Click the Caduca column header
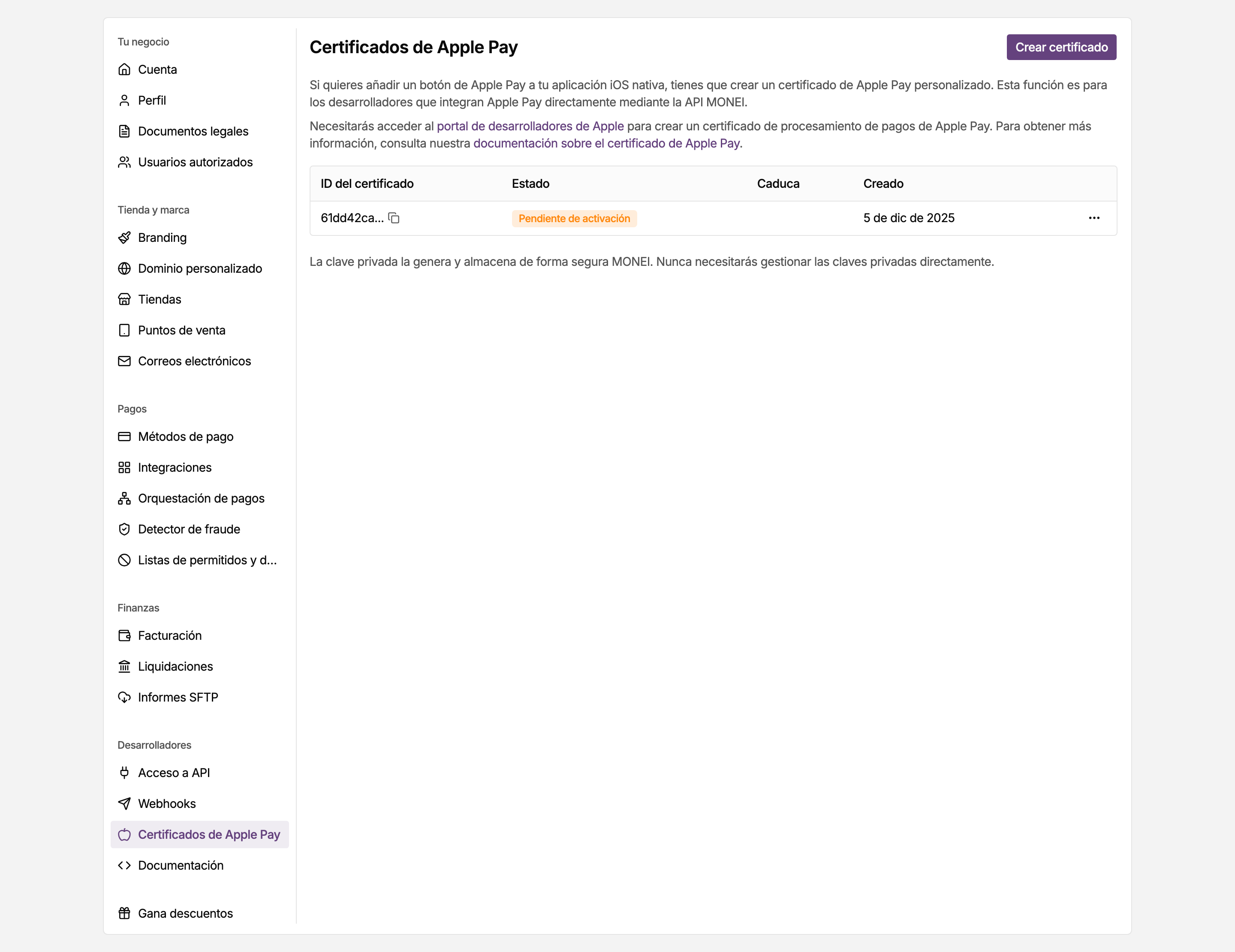The height and width of the screenshot is (952, 1235). click(x=778, y=184)
